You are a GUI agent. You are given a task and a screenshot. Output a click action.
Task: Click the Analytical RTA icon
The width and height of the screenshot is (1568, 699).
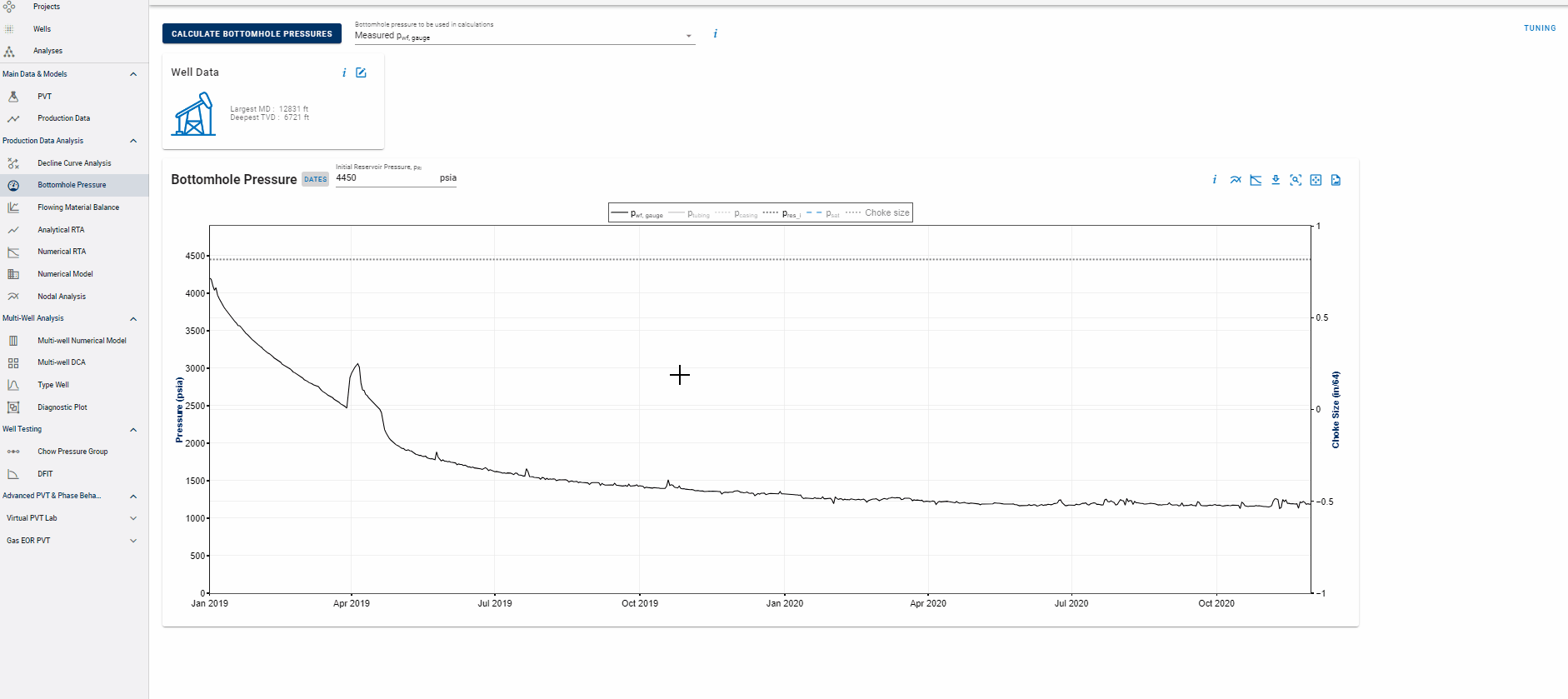pos(13,230)
